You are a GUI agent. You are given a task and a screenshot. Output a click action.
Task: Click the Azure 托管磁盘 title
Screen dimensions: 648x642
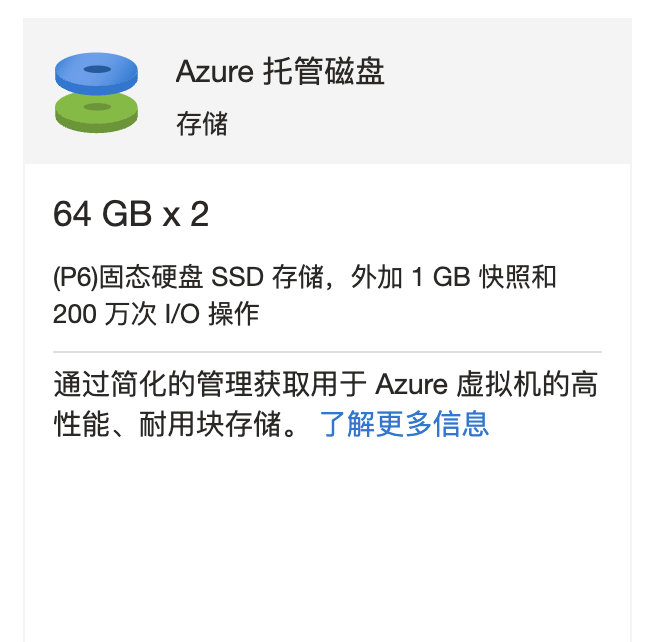[x=280, y=72]
